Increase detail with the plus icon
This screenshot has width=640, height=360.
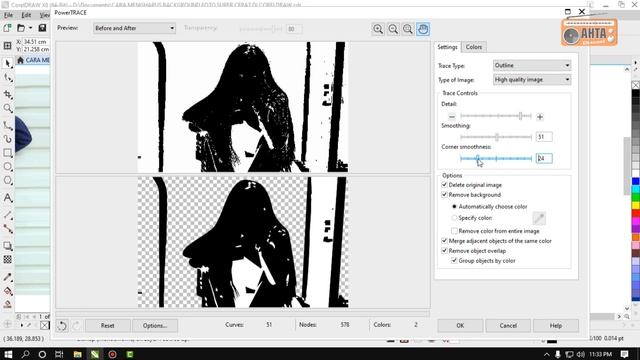540,117
